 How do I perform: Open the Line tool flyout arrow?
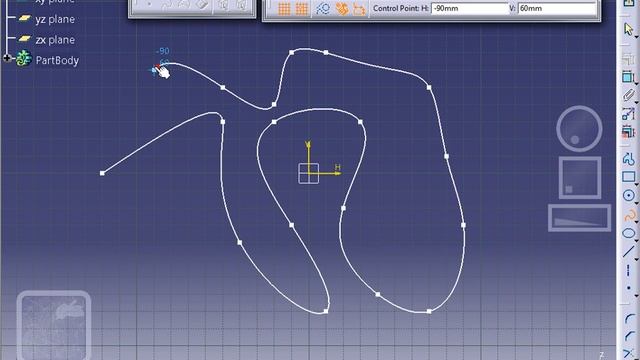[x=636, y=259]
